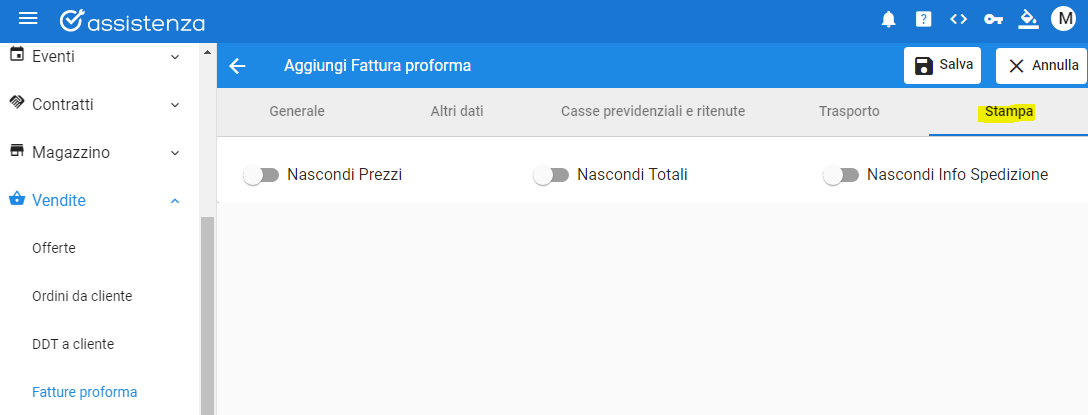Switch to the Generale tab
The width and height of the screenshot is (1088, 415).
[x=297, y=111]
